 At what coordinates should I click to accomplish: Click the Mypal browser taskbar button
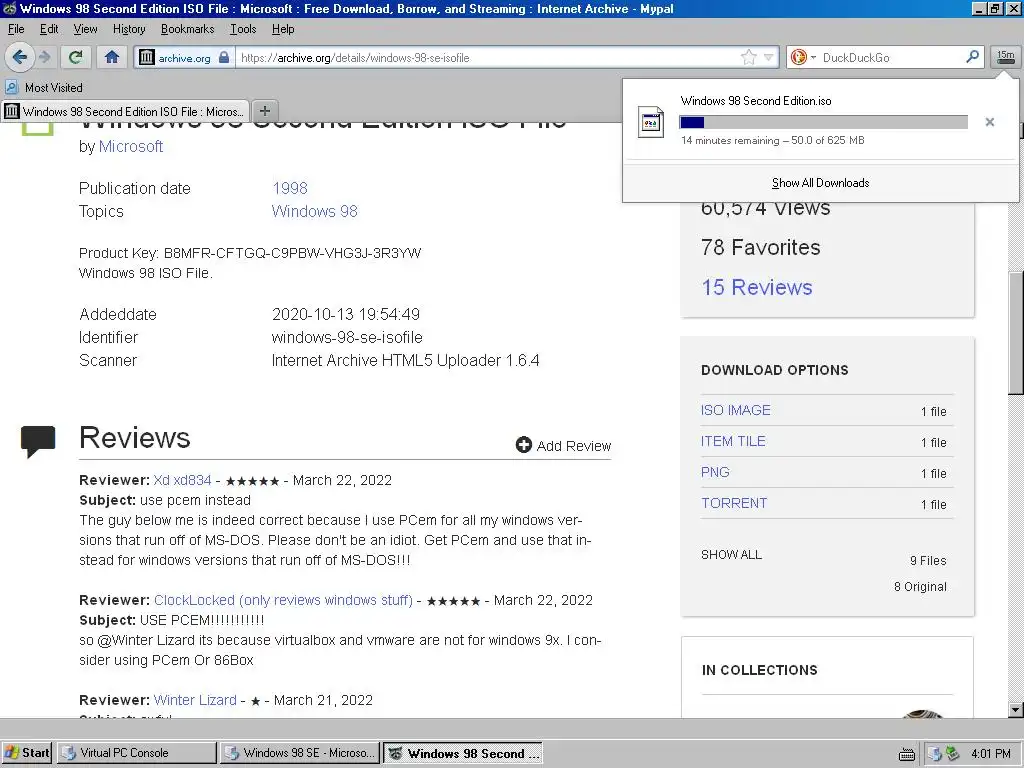[x=463, y=753]
